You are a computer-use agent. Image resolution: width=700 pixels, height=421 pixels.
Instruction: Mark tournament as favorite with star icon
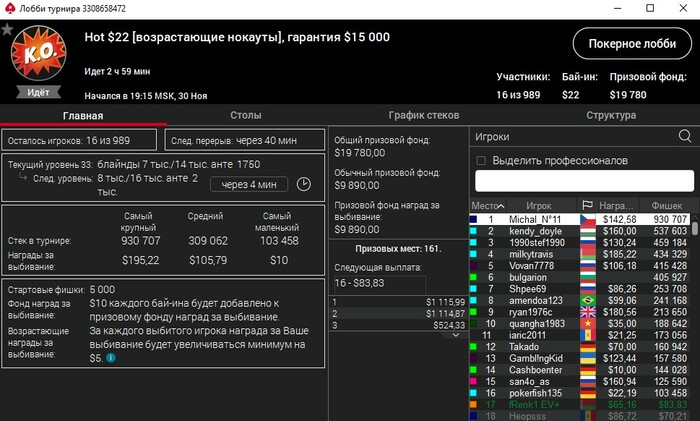[x=7, y=29]
